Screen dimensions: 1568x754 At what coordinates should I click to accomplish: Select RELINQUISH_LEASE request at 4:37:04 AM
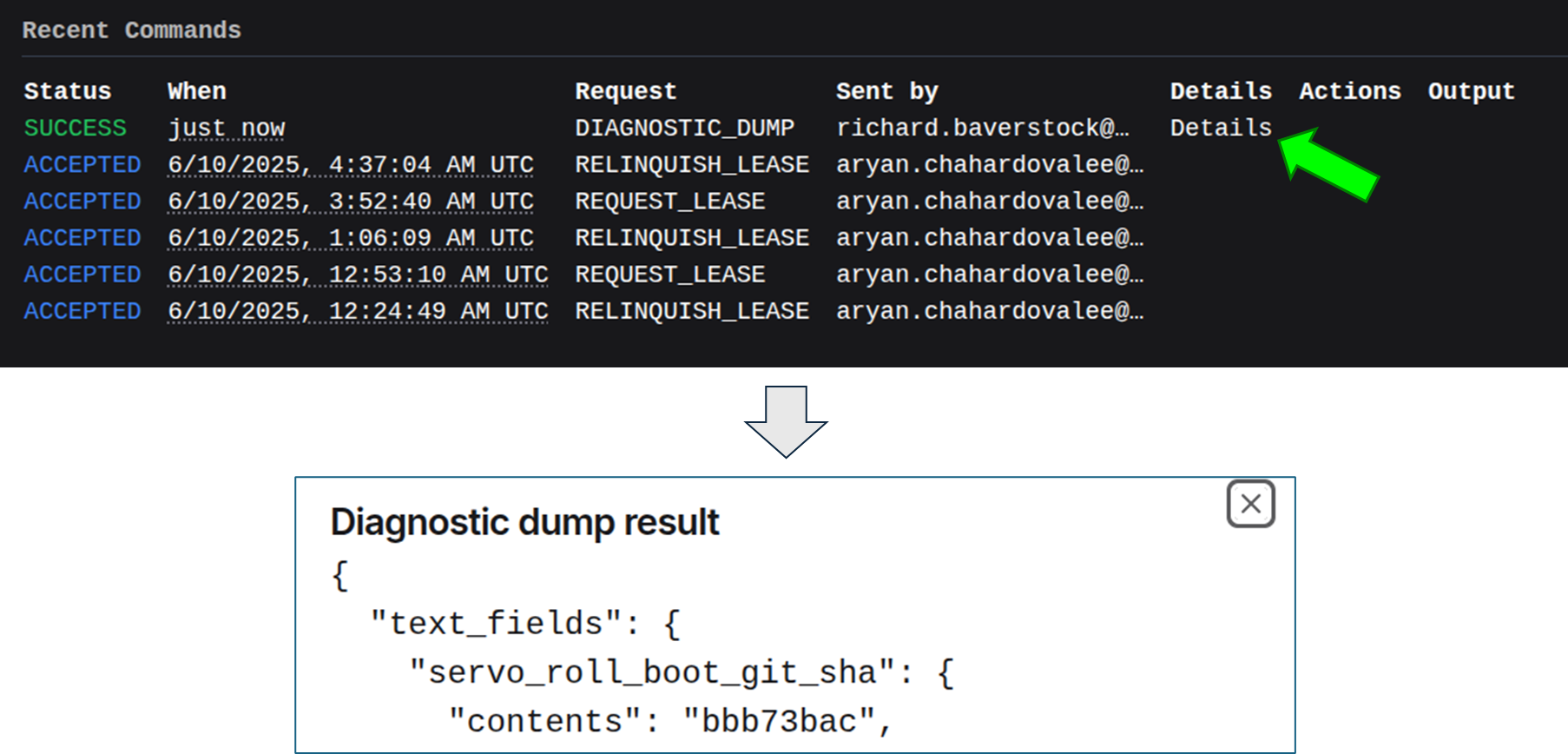[692, 164]
